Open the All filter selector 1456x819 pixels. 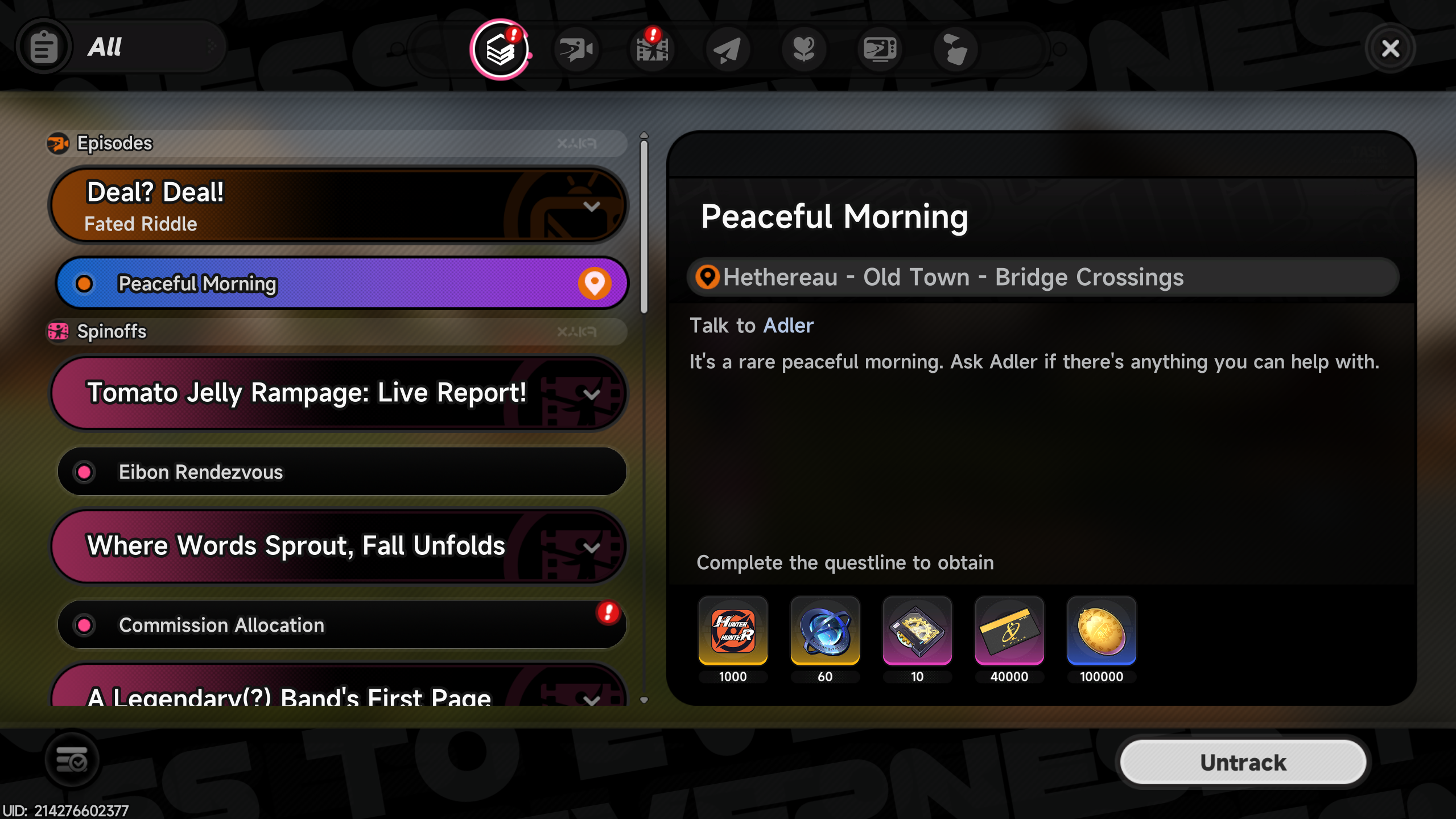(x=121, y=47)
